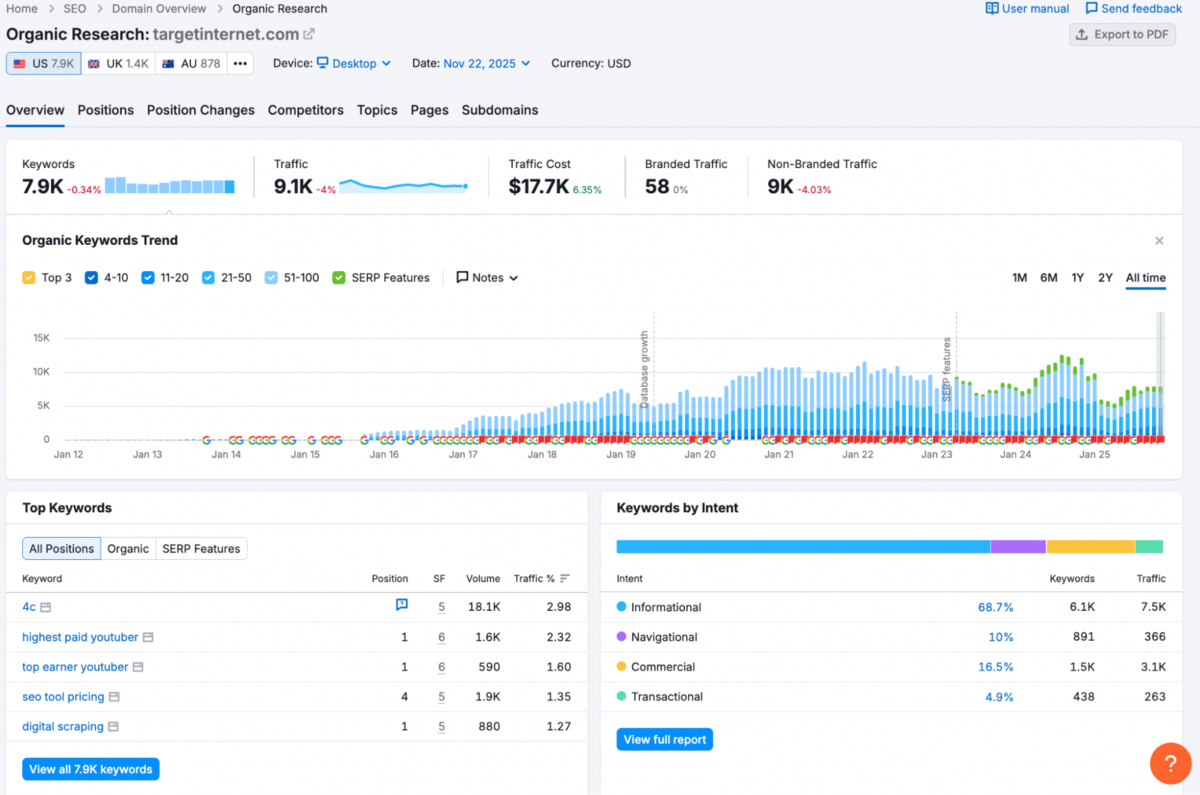Select SERP Features filter in Top Keywords
The image size is (1200, 795).
point(201,548)
